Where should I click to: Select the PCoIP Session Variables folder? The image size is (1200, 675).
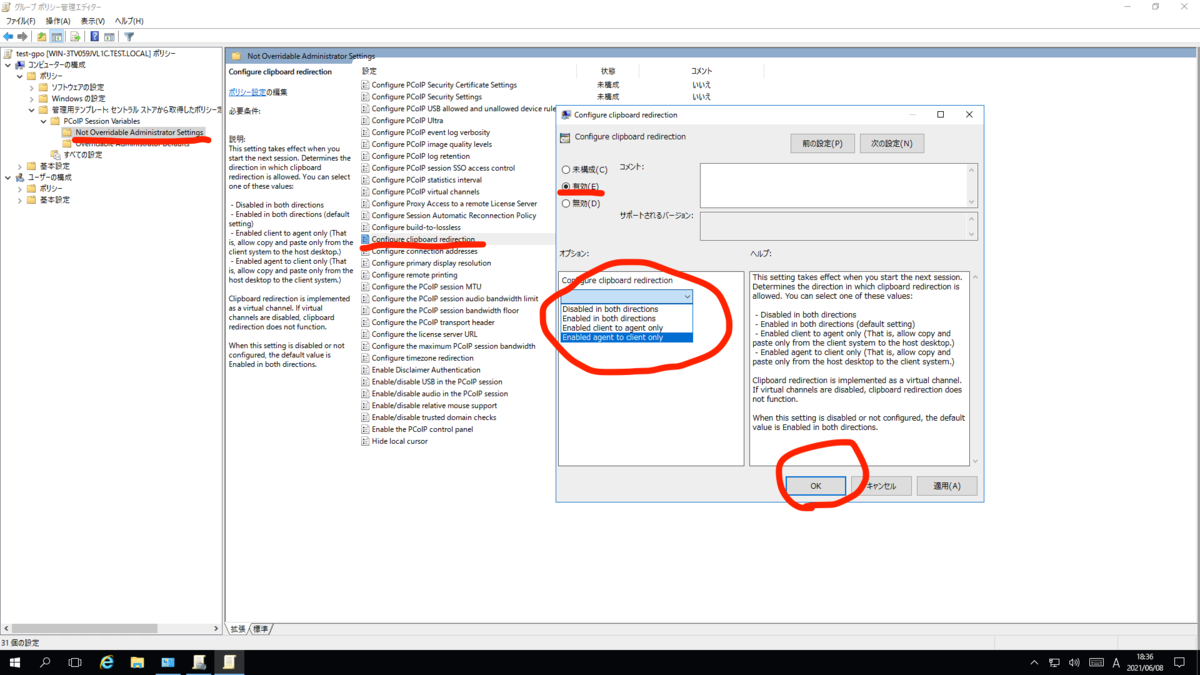[102, 121]
